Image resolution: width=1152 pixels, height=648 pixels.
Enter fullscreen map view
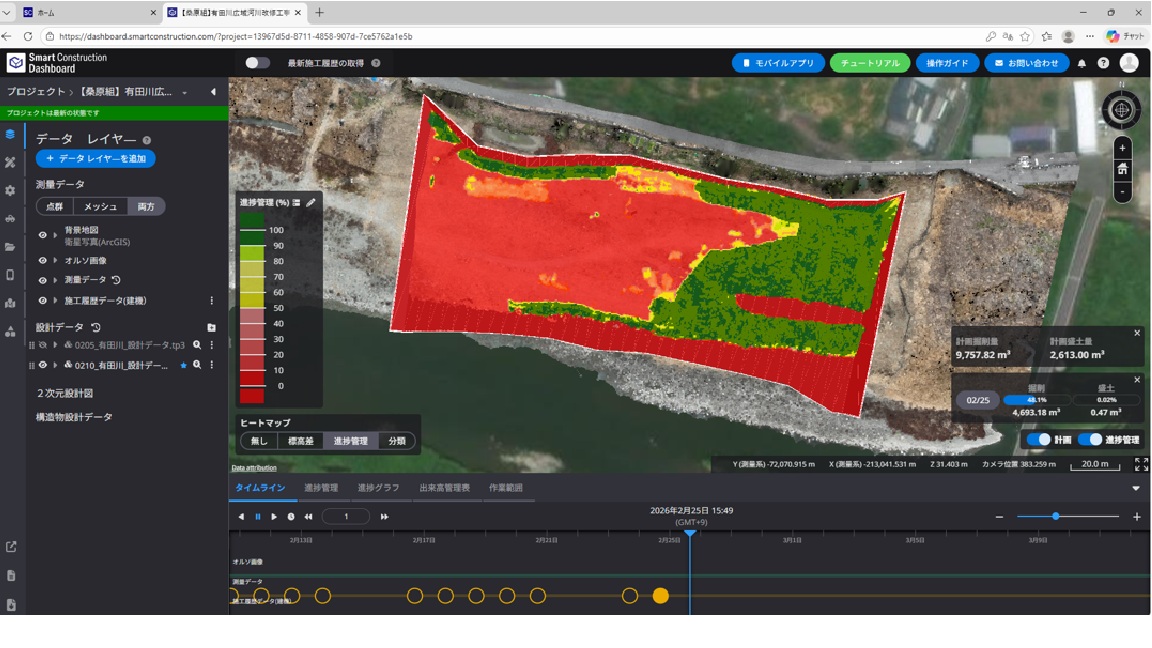(x=1141, y=464)
